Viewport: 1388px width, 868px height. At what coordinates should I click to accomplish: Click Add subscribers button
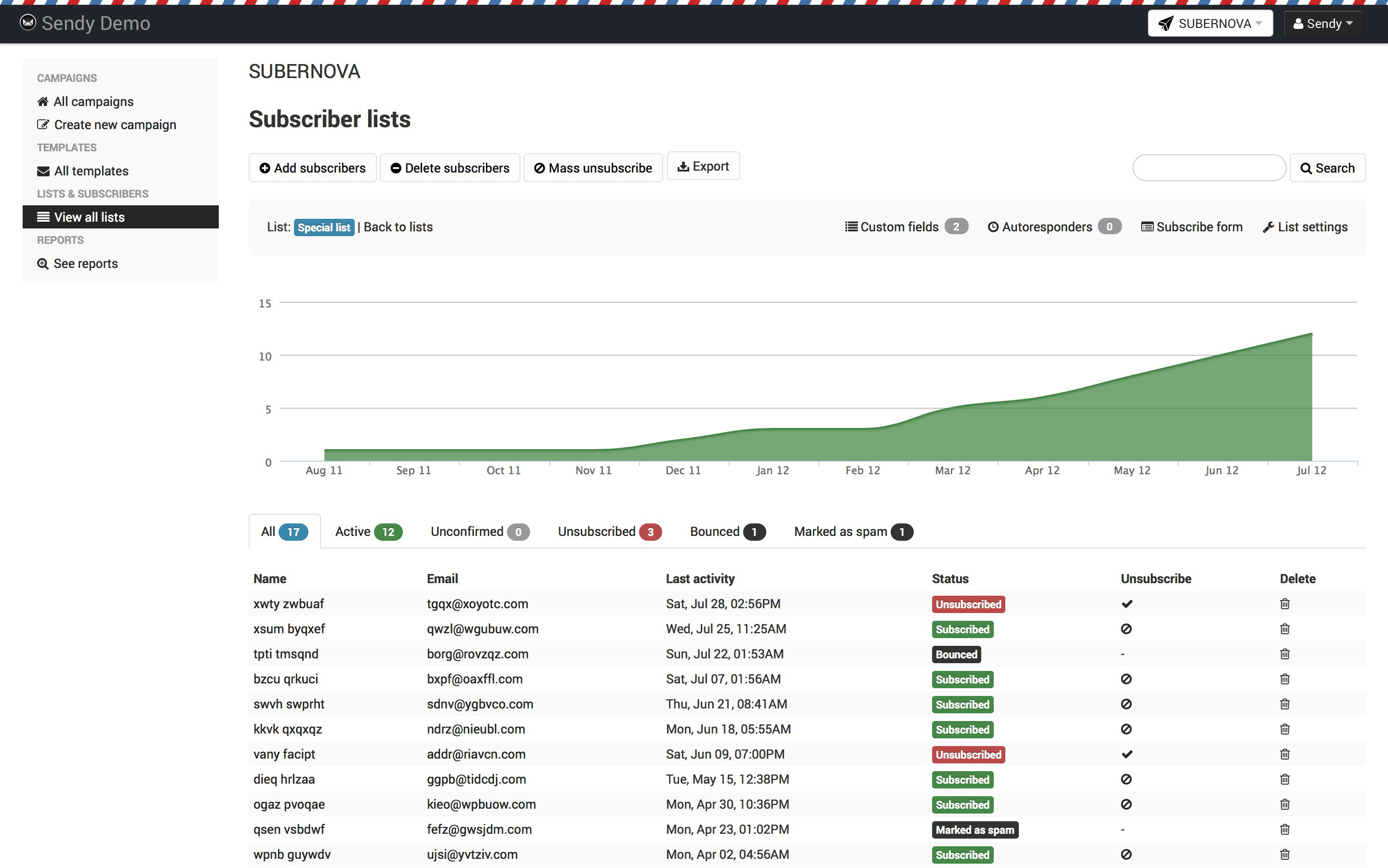[x=312, y=168]
